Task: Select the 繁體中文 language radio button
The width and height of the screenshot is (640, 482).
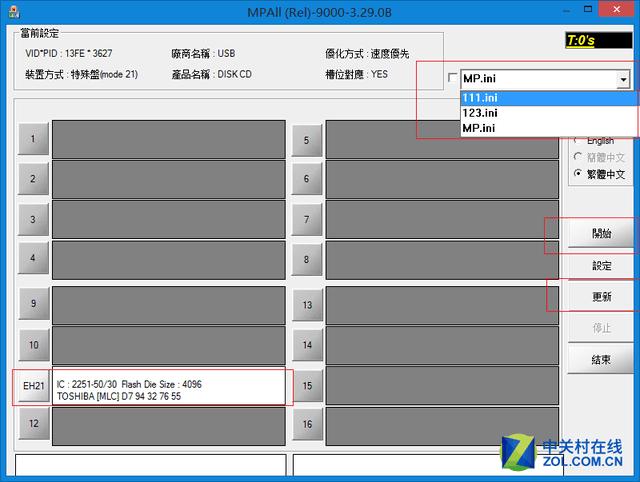Action: point(578,174)
